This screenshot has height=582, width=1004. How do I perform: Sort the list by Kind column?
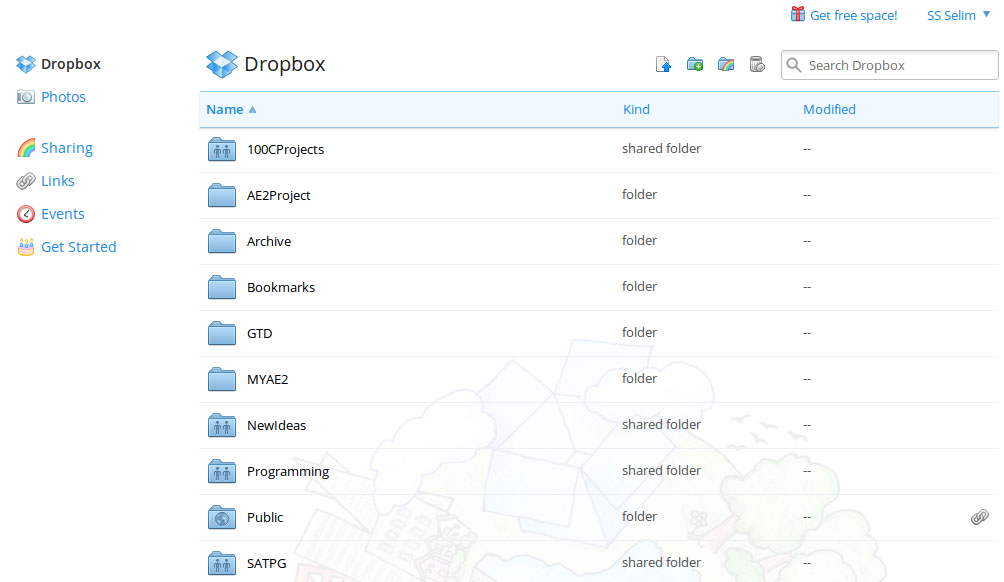coord(636,109)
